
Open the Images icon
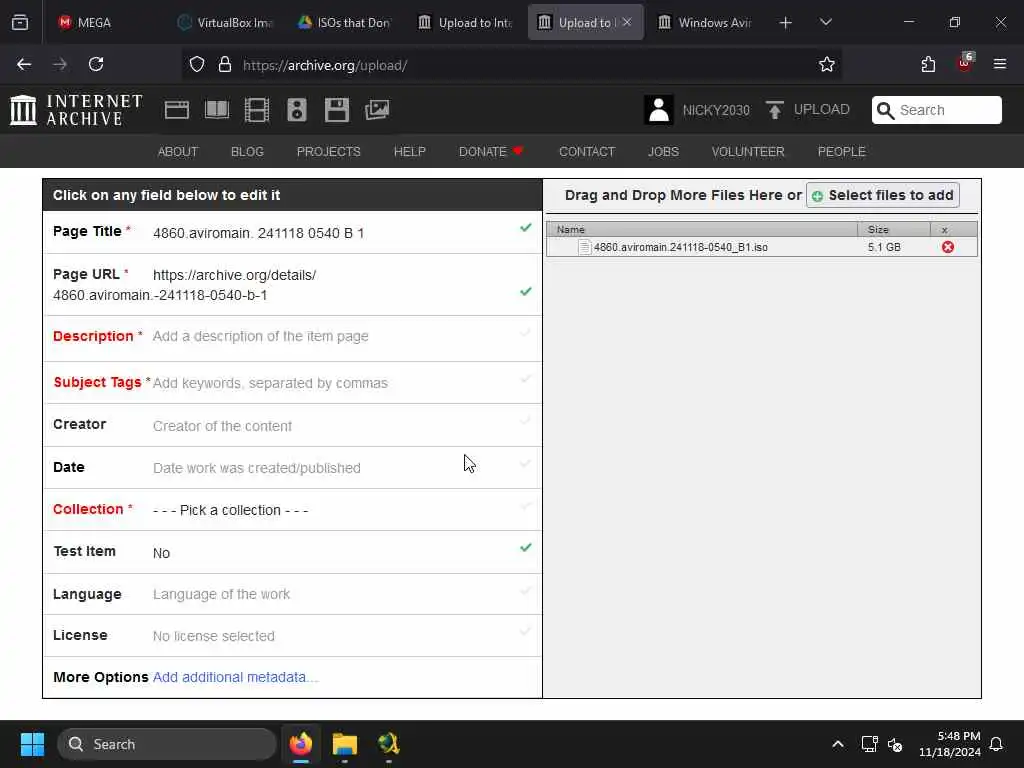pyautogui.click(x=377, y=110)
